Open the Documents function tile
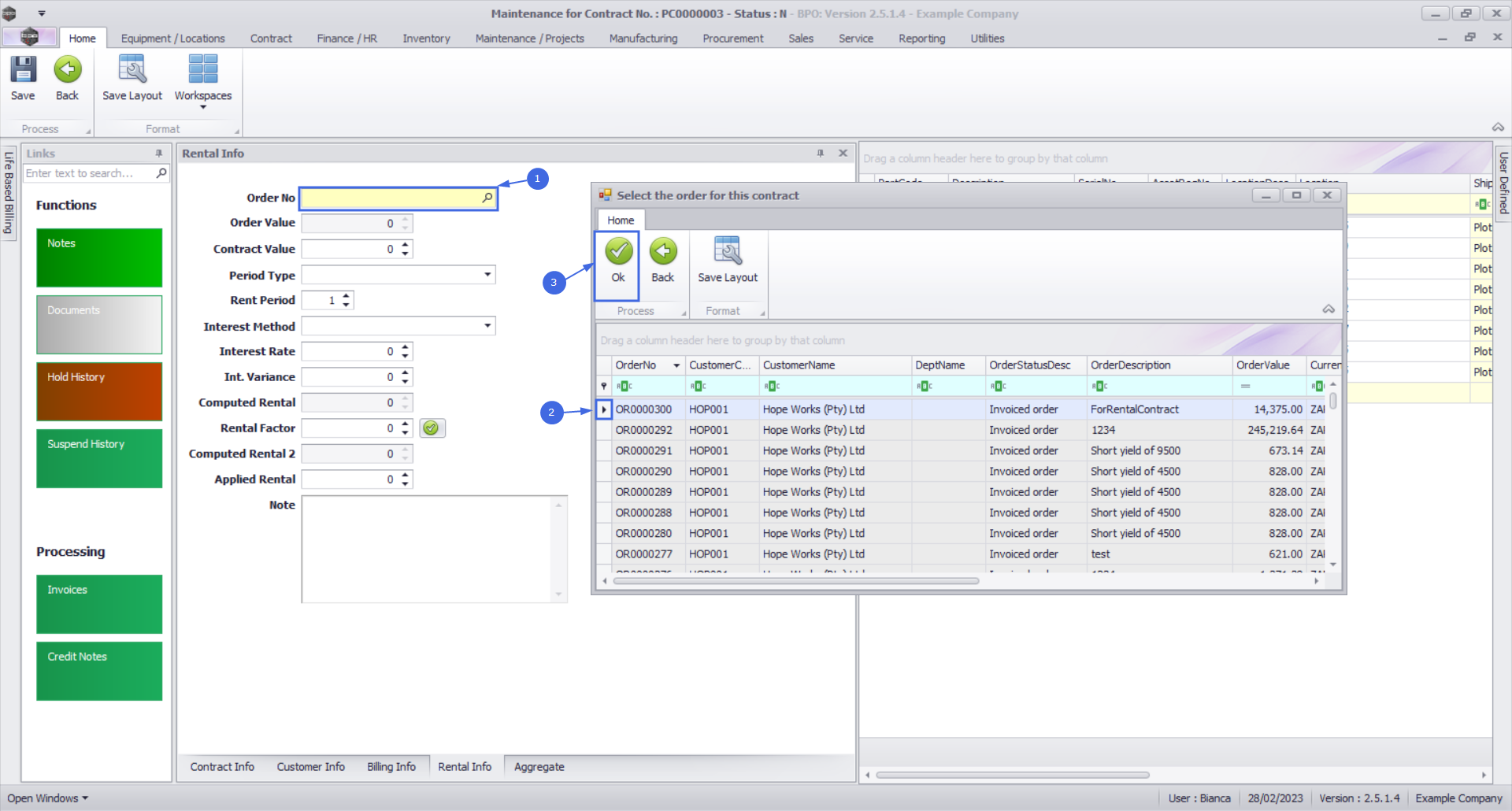1512x811 pixels. point(99,324)
